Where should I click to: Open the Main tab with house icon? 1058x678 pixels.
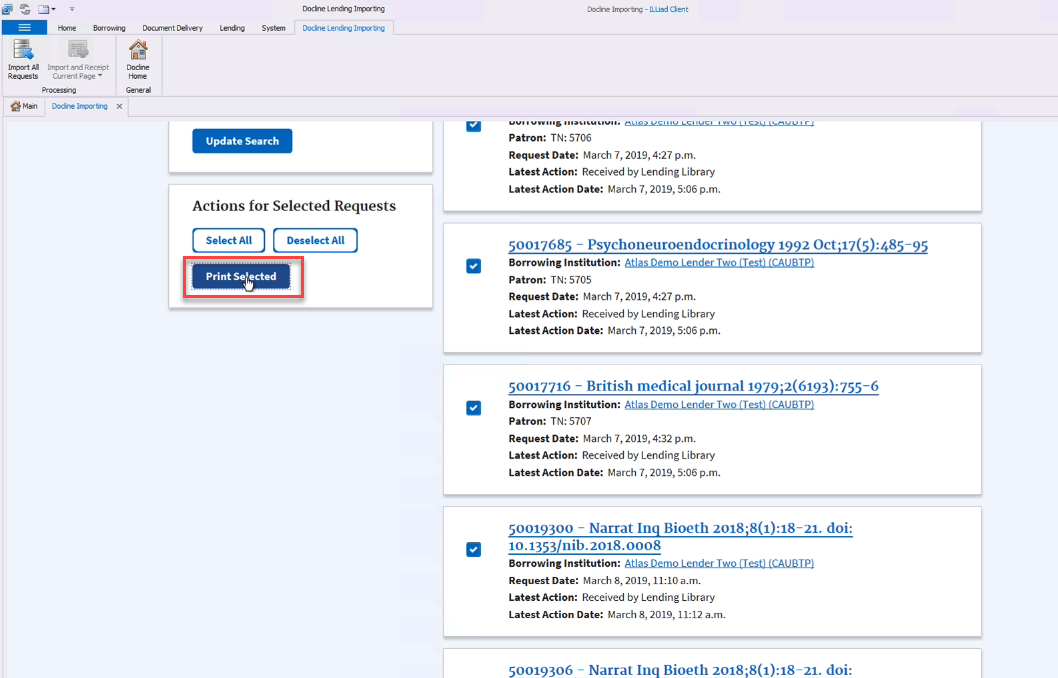point(24,106)
